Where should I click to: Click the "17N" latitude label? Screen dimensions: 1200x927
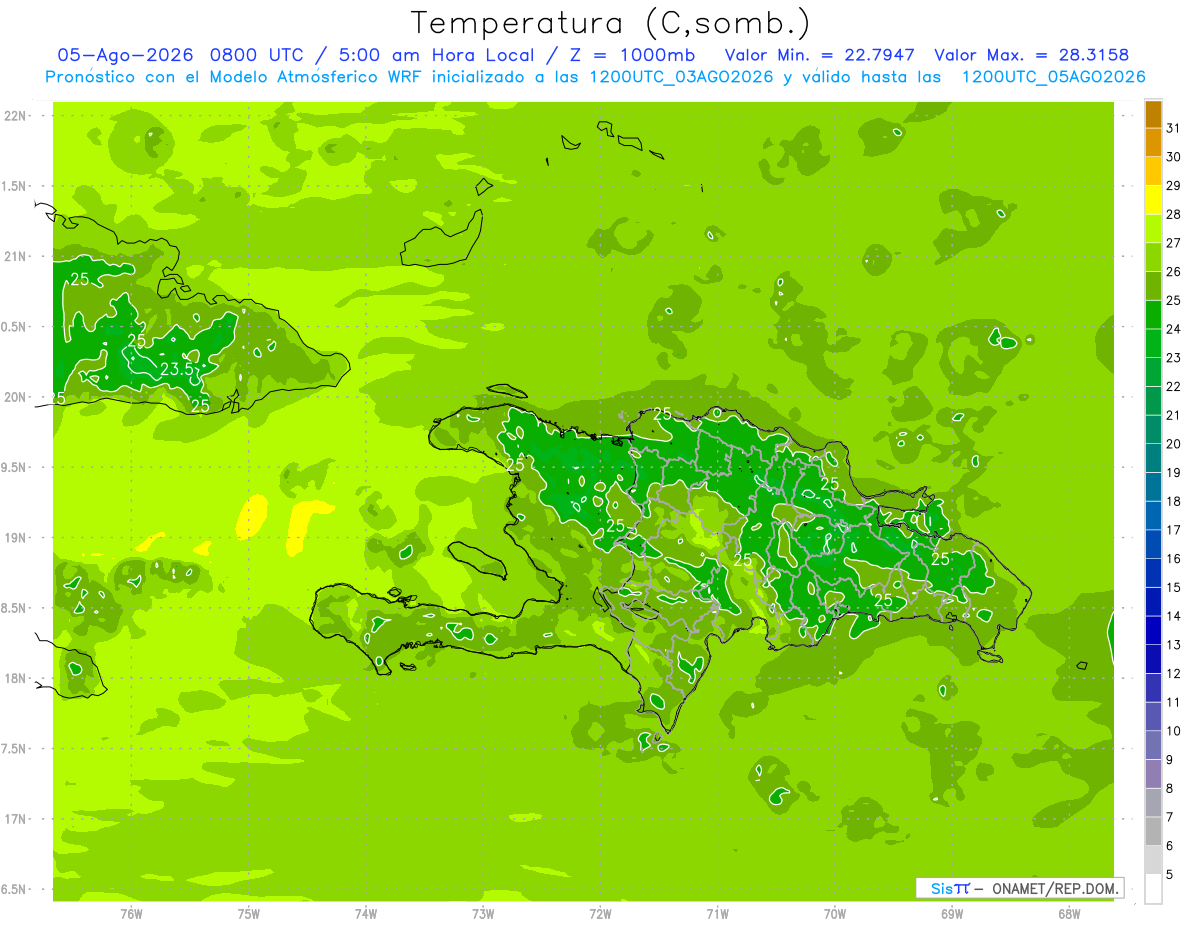tap(15, 819)
